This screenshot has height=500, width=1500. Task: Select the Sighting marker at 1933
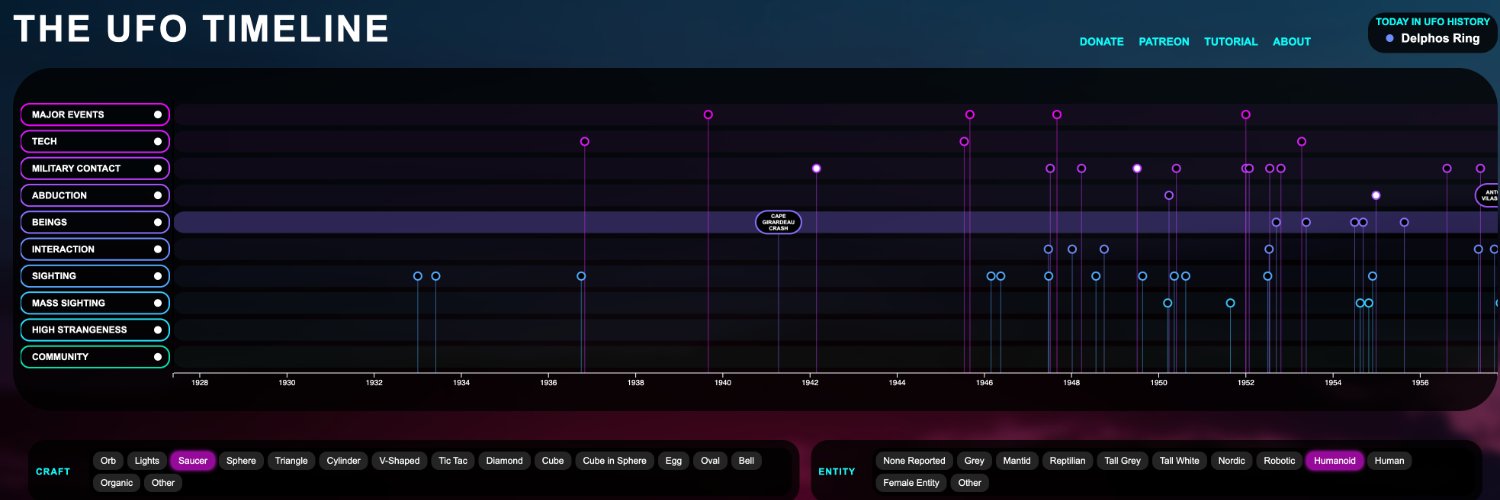418,276
